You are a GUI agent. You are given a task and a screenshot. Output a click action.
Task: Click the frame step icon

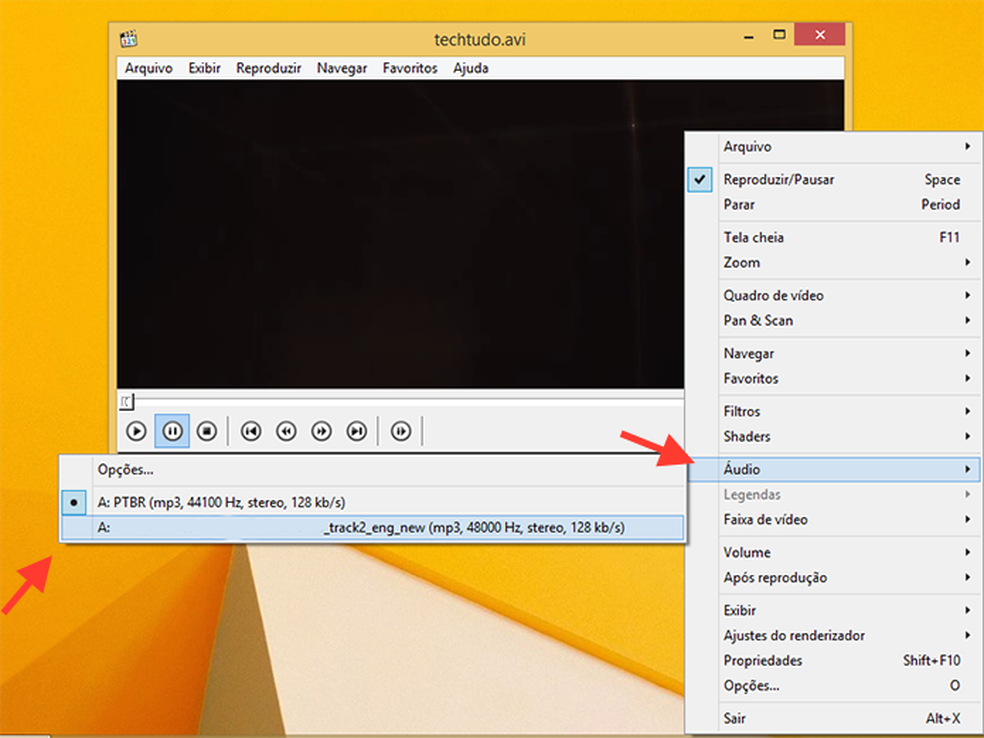(401, 431)
